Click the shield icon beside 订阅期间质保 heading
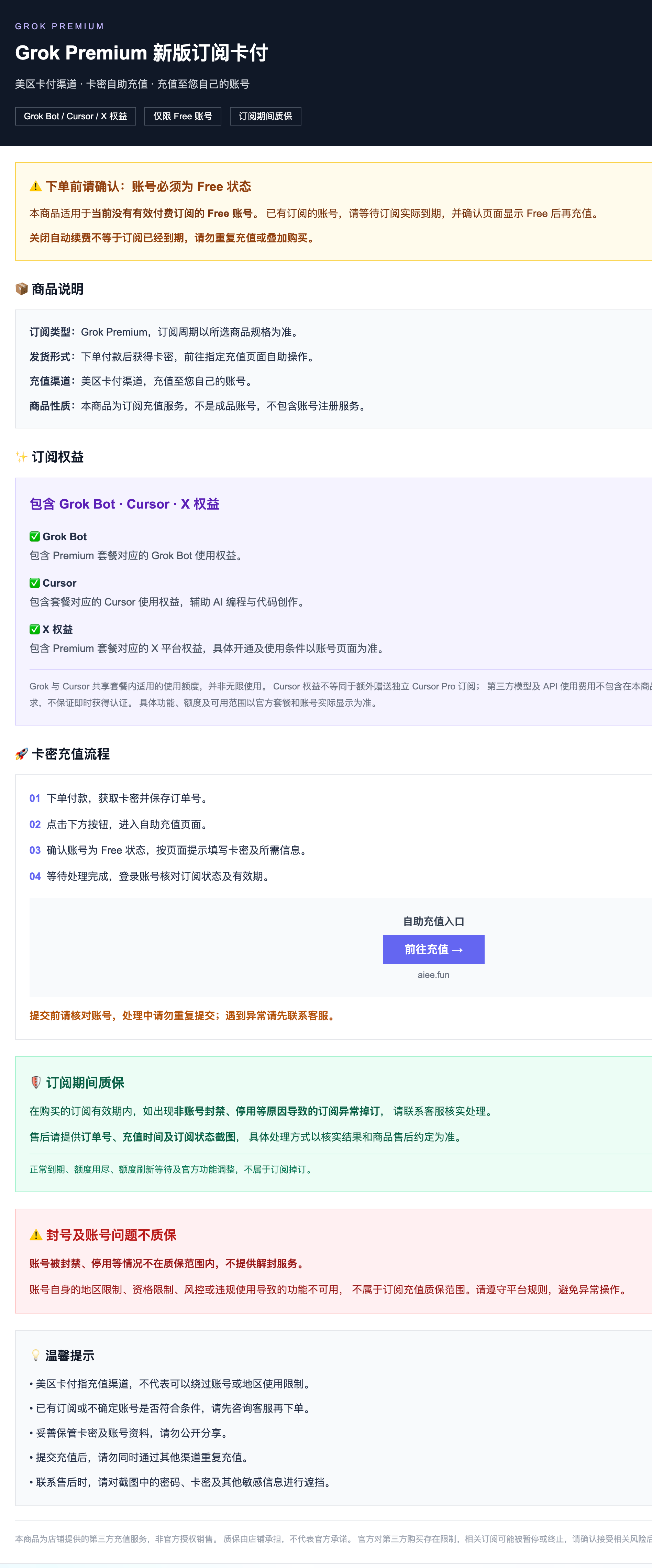652x1568 pixels. point(36,1082)
